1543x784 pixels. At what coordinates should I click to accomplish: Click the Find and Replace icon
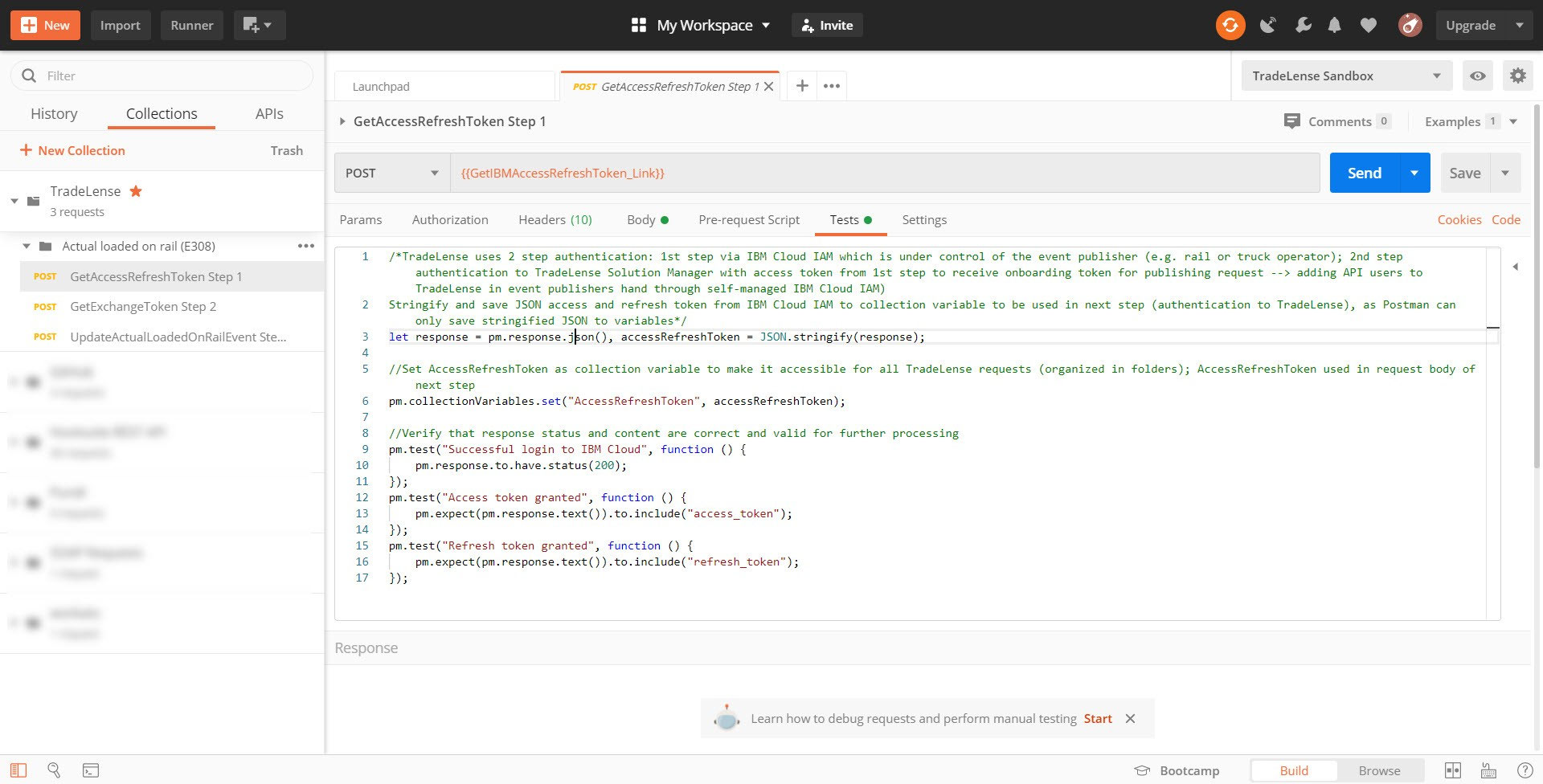pyautogui.click(x=54, y=770)
